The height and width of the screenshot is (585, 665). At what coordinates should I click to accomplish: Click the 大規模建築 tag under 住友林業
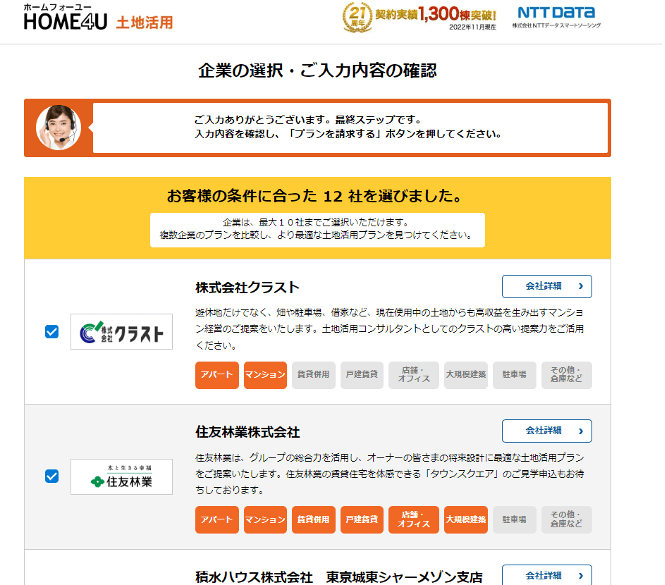click(466, 520)
